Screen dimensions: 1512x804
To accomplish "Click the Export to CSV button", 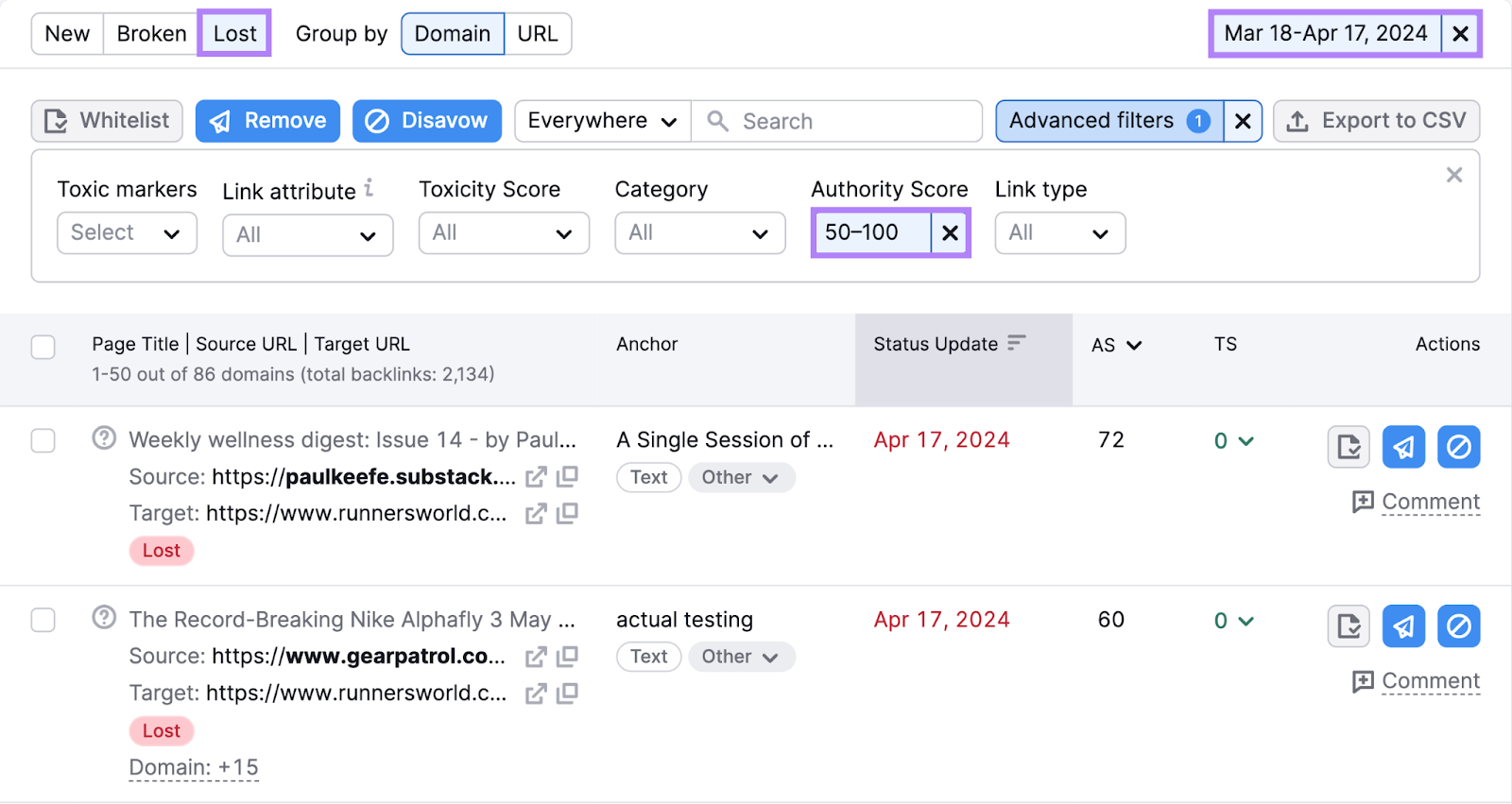I will [1376, 122].
